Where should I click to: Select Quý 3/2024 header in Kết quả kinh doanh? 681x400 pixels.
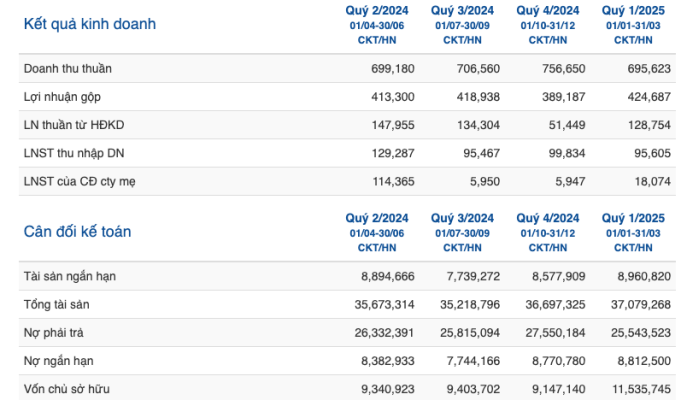463,10
